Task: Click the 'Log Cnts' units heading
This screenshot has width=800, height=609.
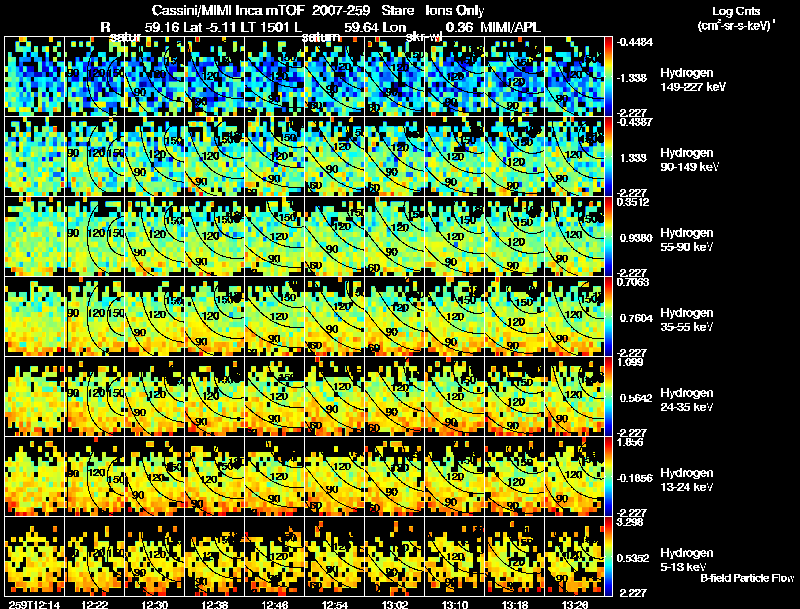Action: click(x=736, y=11)
